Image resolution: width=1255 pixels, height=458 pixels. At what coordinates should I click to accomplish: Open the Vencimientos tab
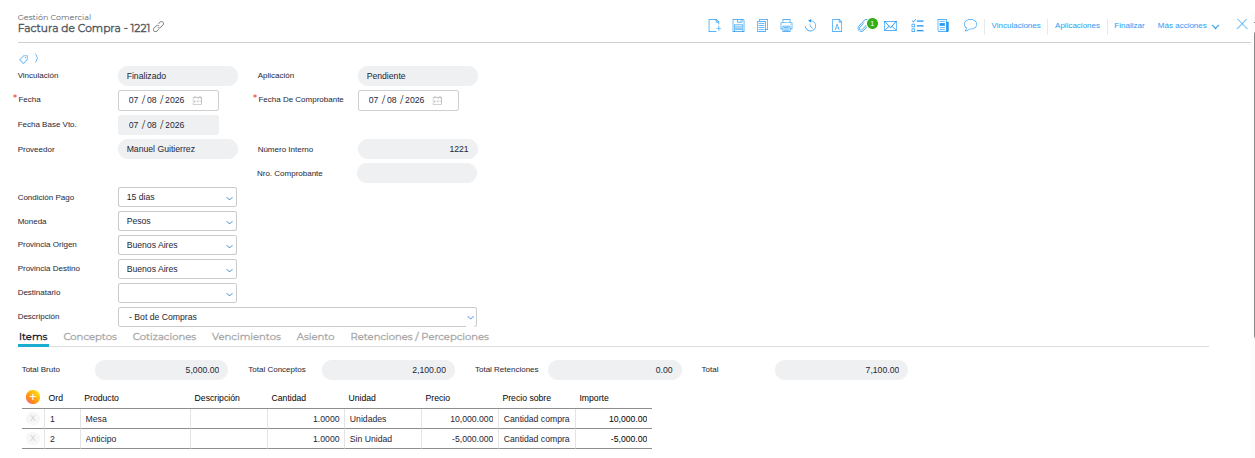pyautogui.click(x=246, y=337)
